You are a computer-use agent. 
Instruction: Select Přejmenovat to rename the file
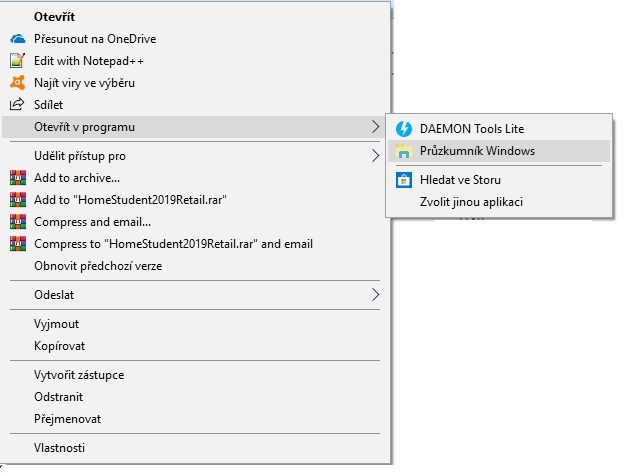[195, 419]
